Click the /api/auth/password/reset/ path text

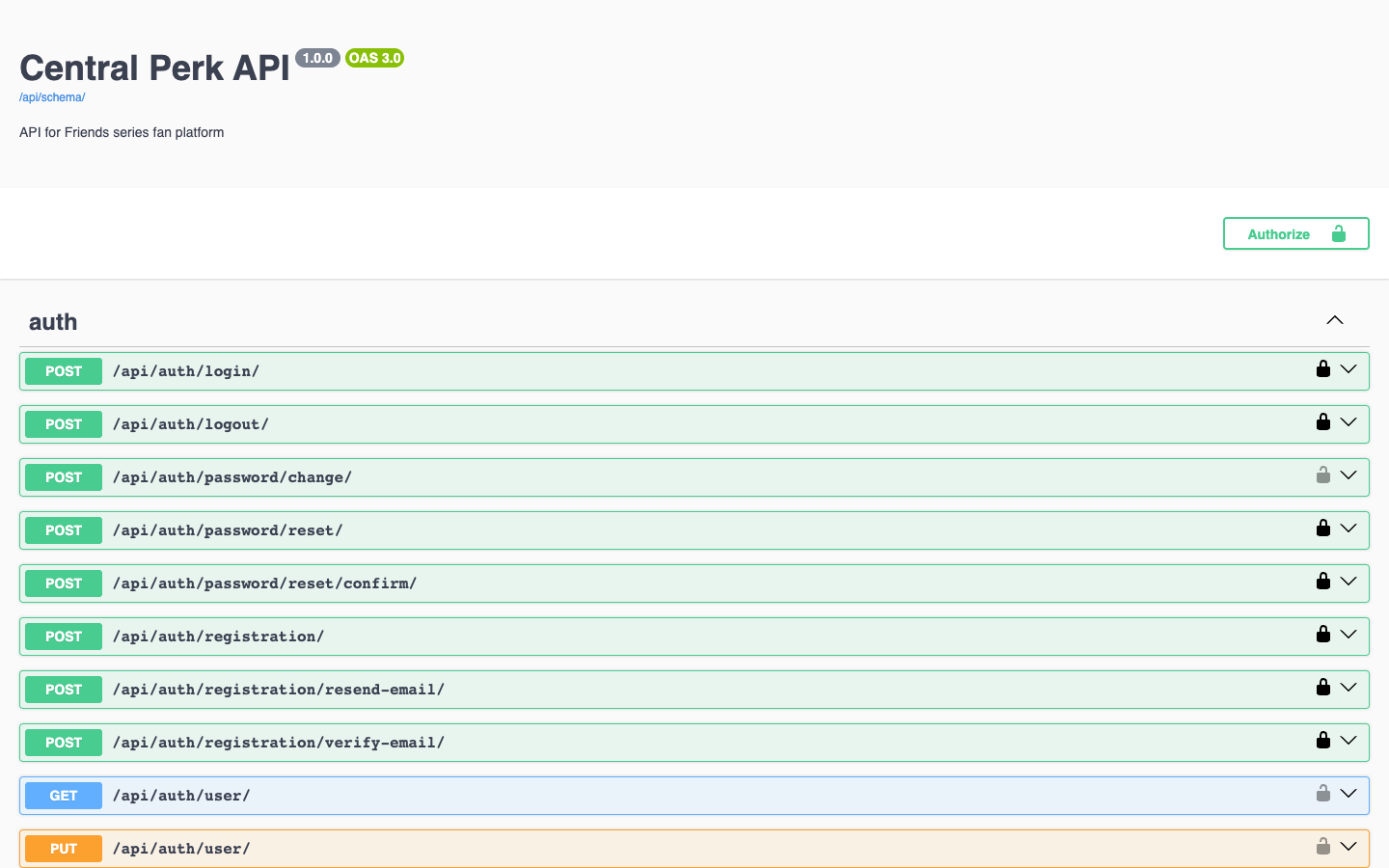pyautogui.click(x=228, y=530)
